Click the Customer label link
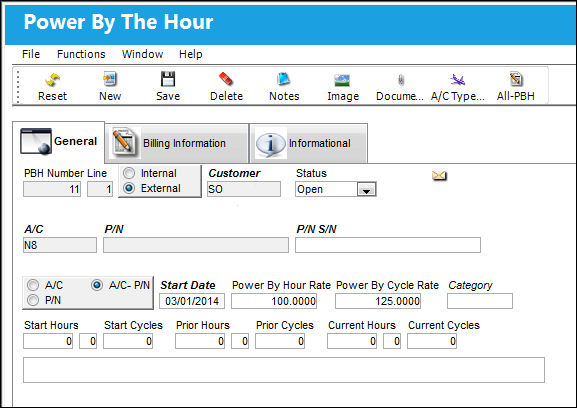 234,173
